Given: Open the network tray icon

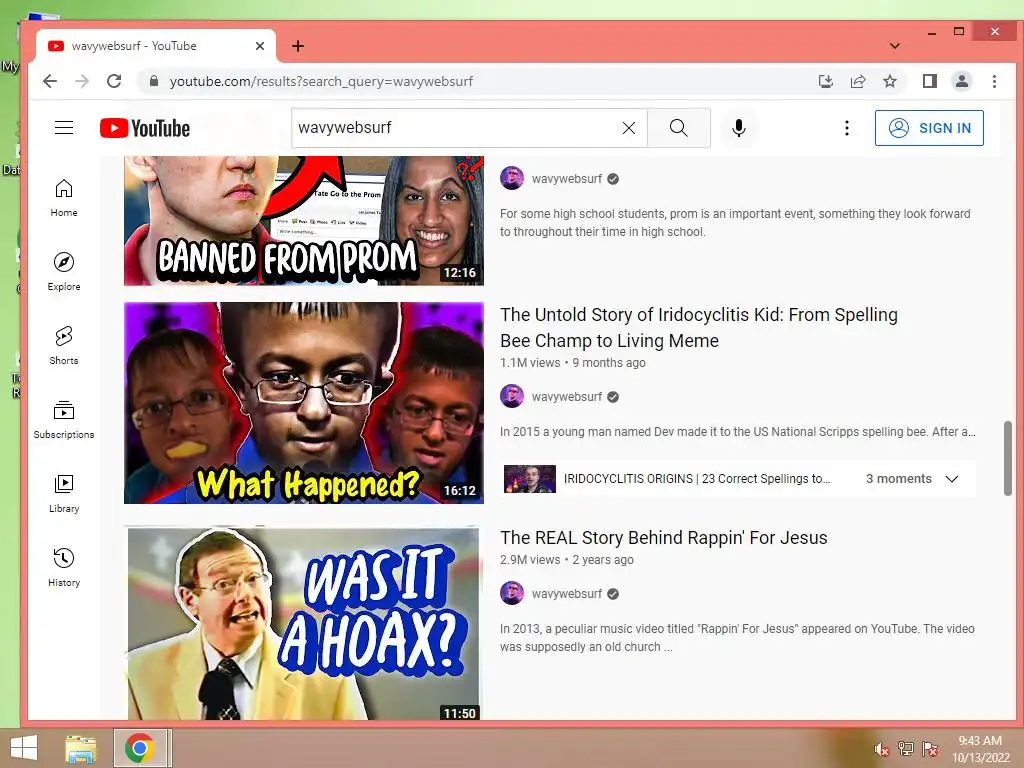Looking at the screenshot, I should click(x=906, y=749).
